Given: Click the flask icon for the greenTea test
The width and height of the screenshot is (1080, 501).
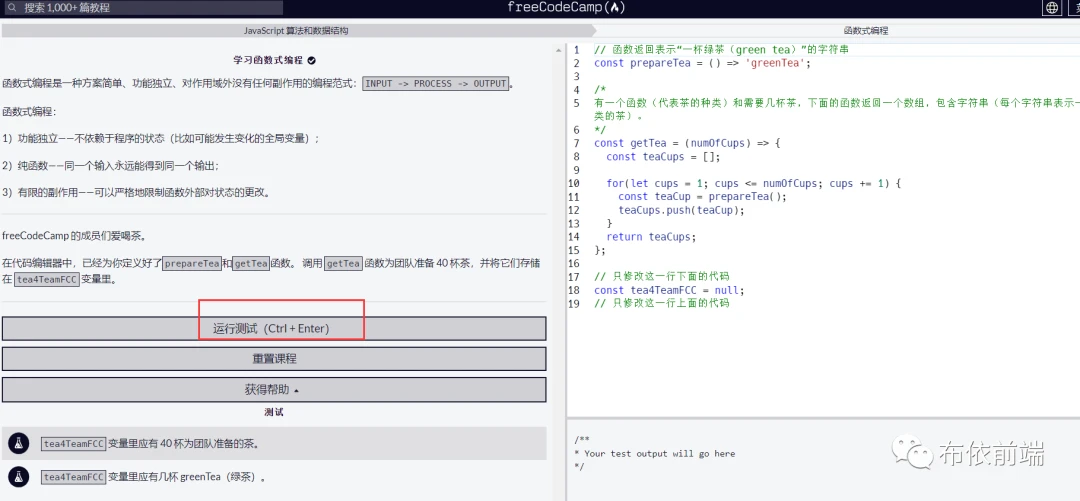Looking at the screenshot, I should 18,477.
